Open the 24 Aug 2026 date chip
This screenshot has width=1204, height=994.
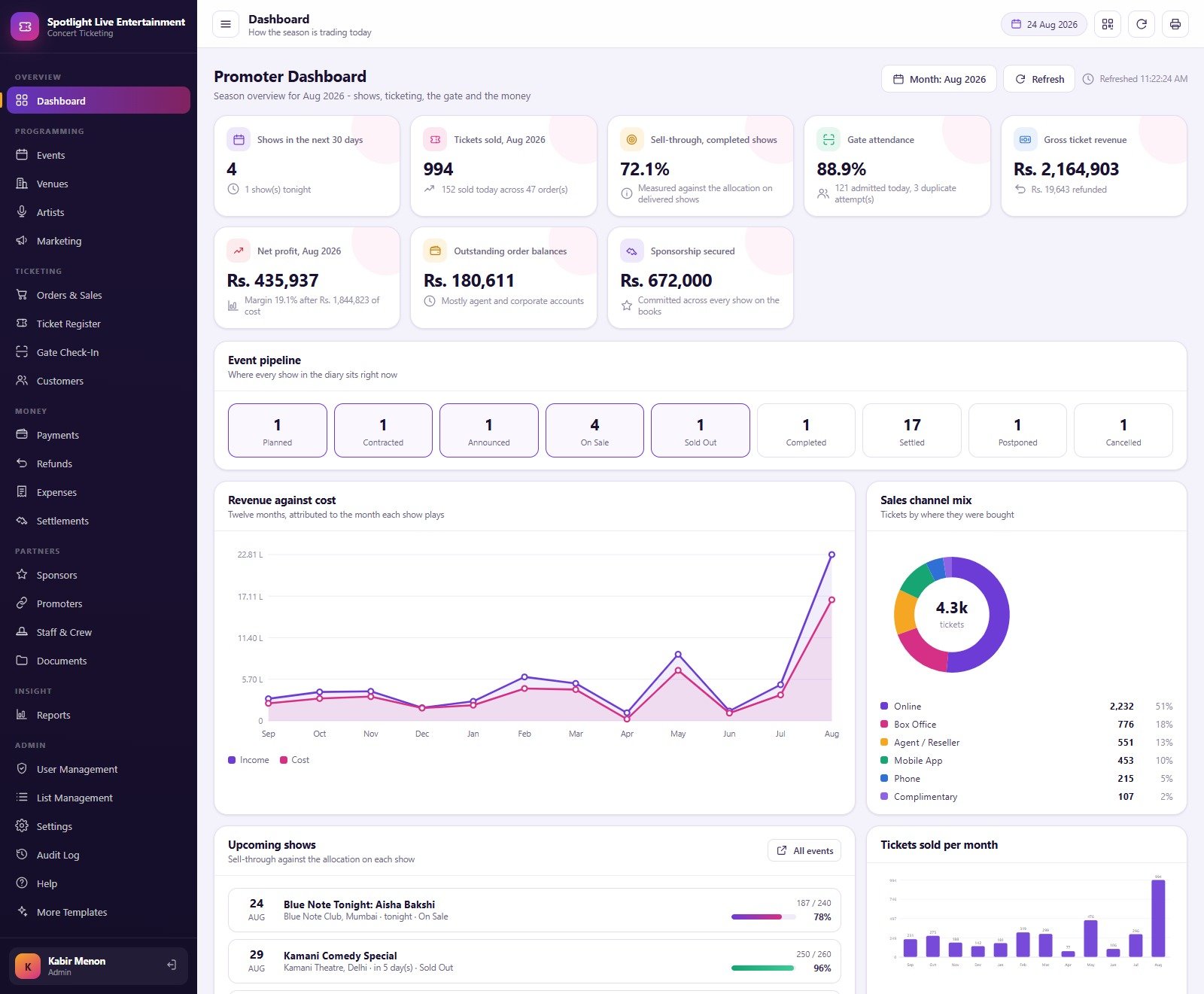point(1044,24)
